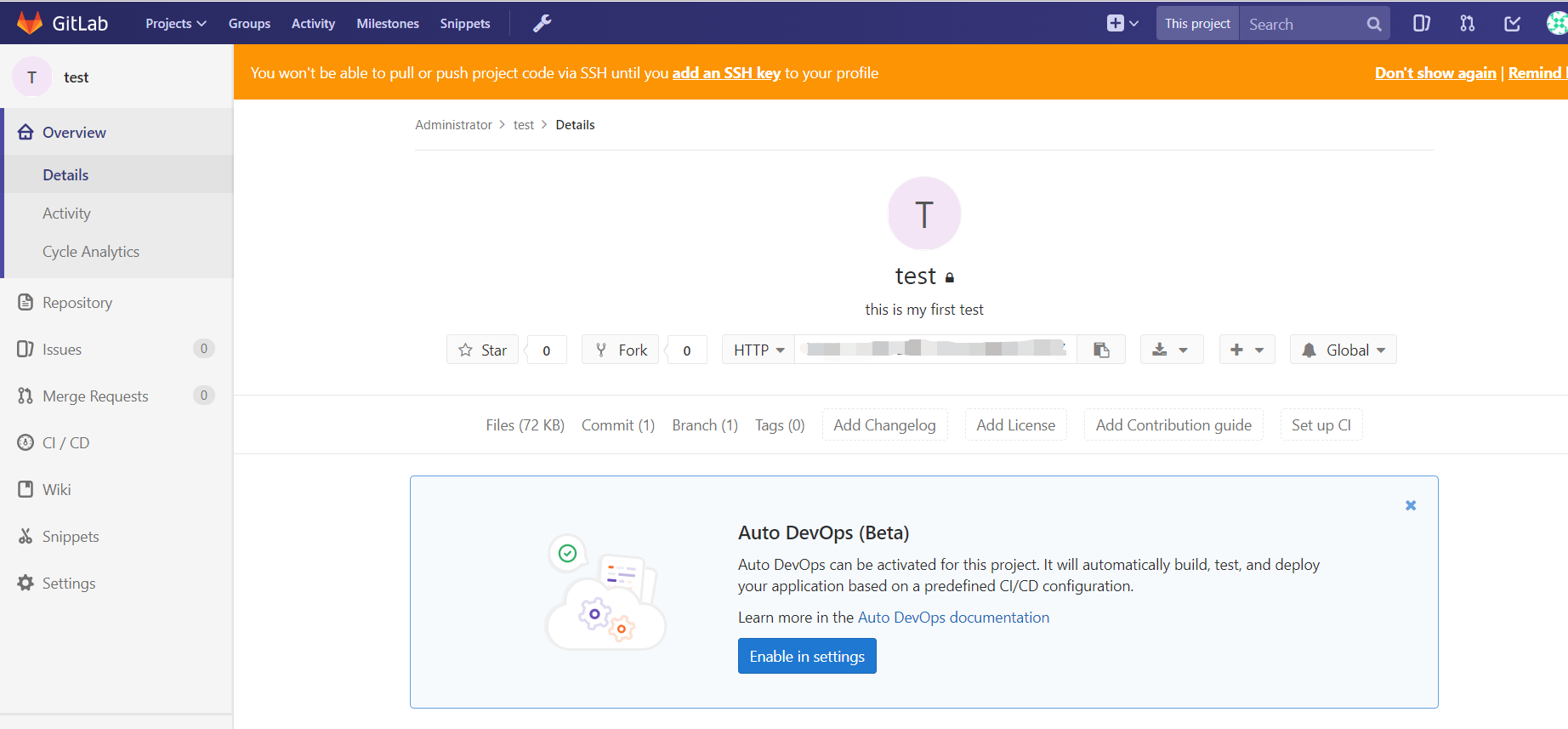This screenshot has width=1568, height=729.
Task: Open the new item plus dropdown in navbar
Action: coord(1122,24)
